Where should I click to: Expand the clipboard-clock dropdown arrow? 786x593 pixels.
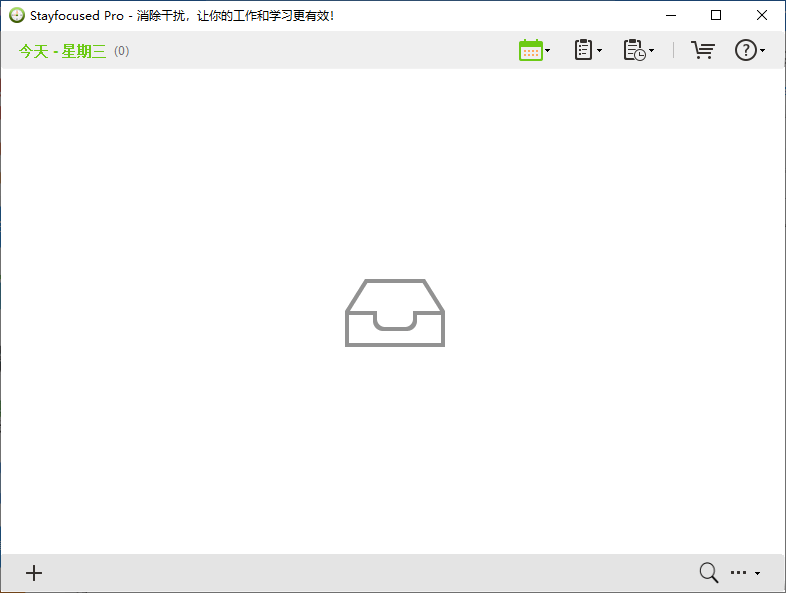651,51
